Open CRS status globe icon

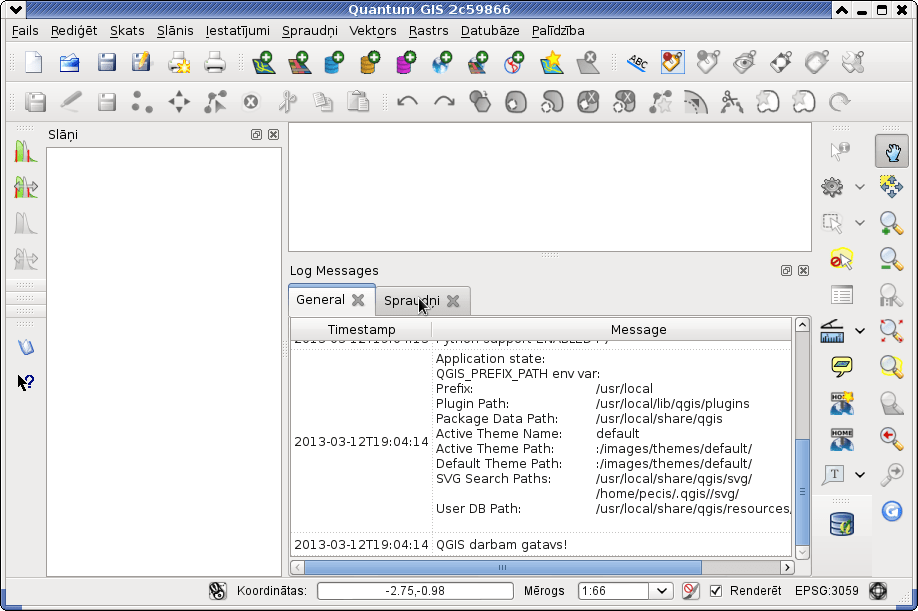coord(878,591)
